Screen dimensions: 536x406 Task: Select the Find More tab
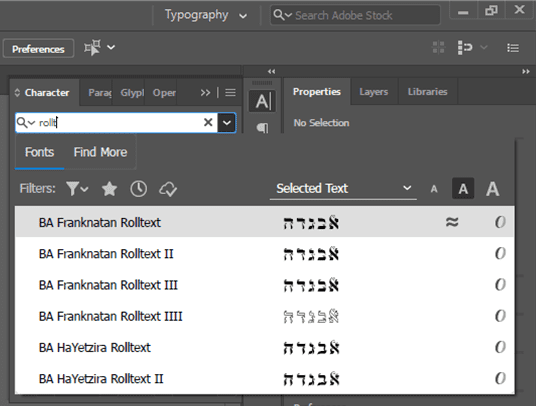pos(100,152)
